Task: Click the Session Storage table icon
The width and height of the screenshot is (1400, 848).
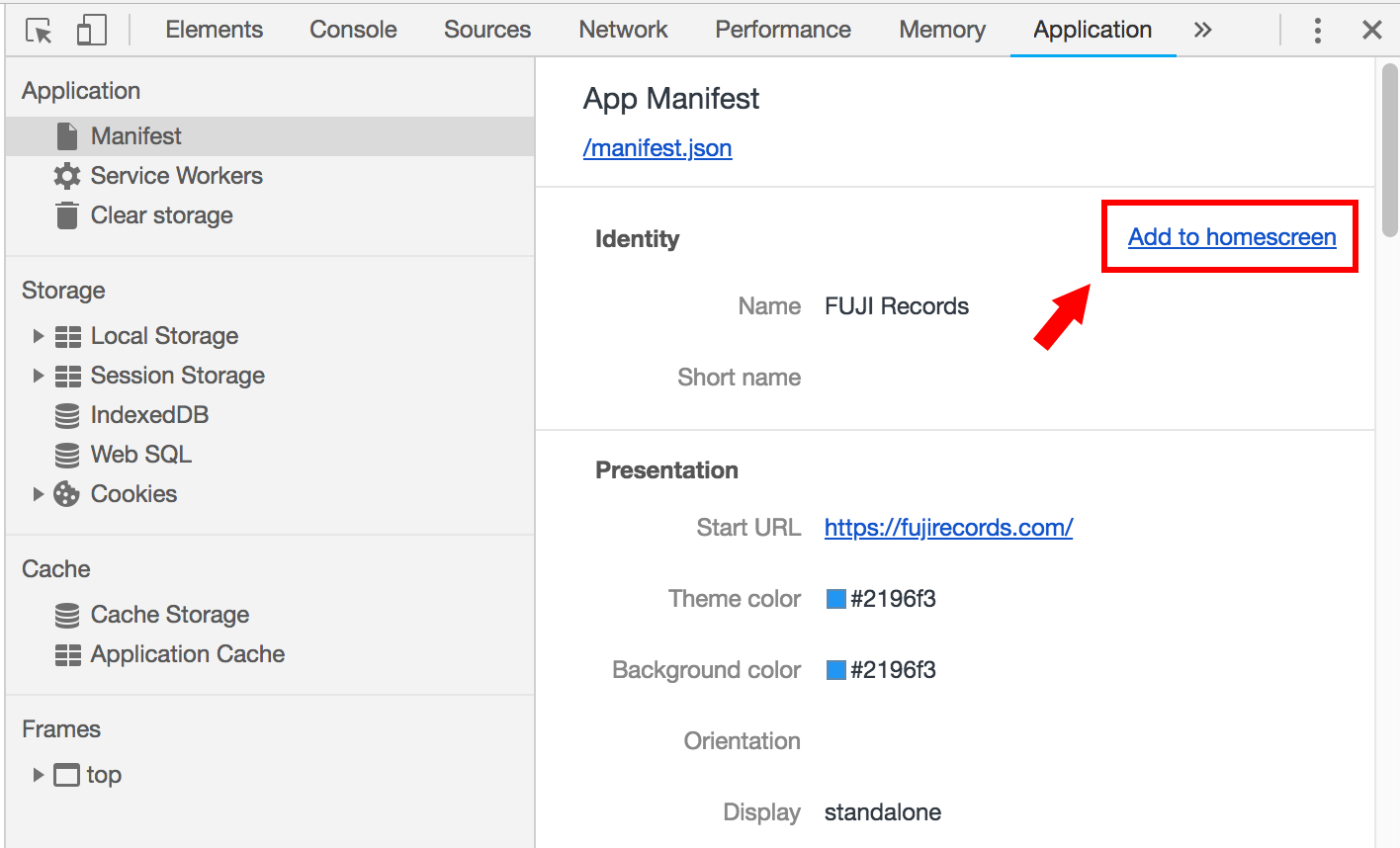Action: tap(68, 377)
